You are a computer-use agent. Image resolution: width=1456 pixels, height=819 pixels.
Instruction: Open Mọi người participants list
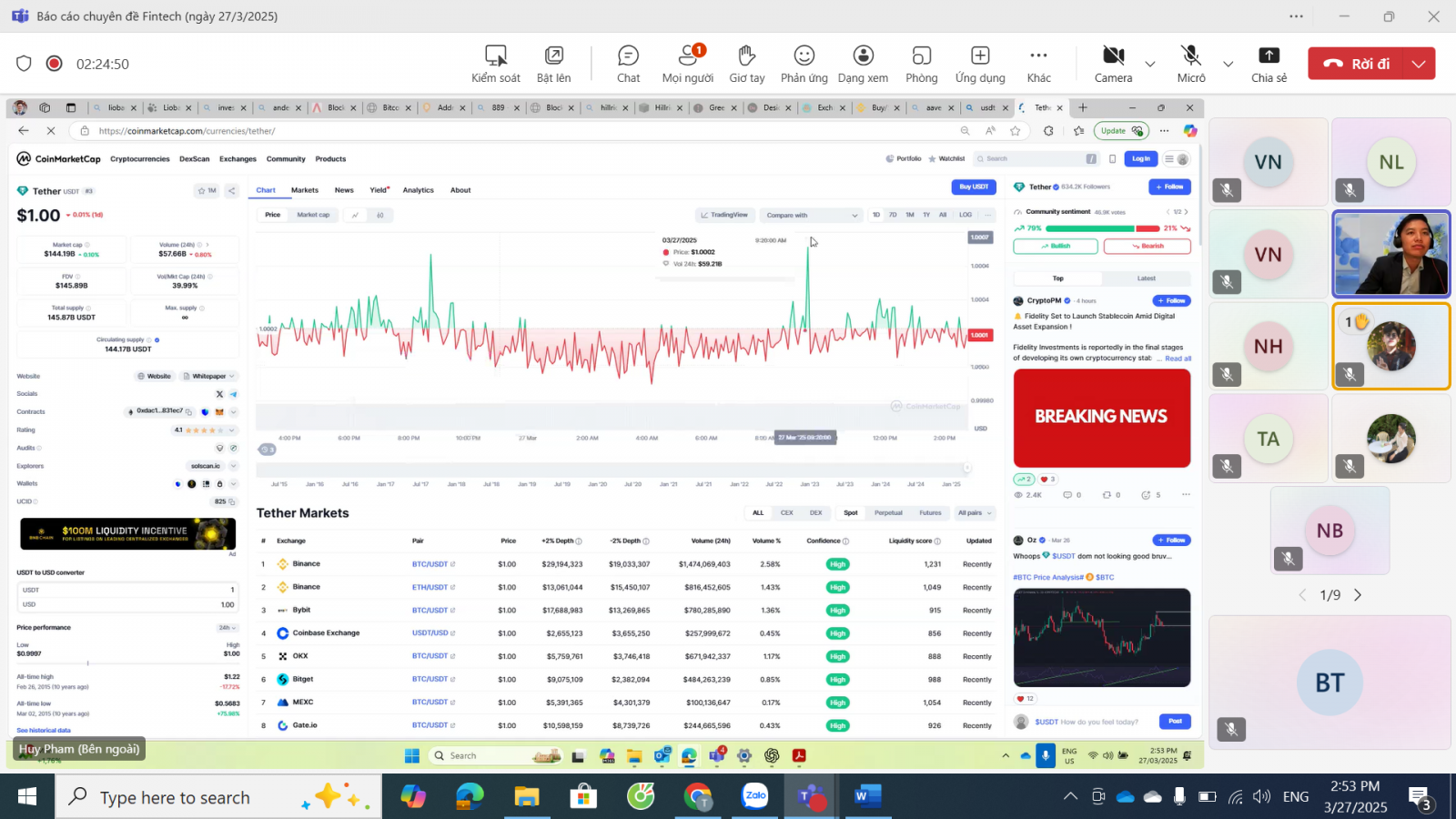[x=688, y=64]
